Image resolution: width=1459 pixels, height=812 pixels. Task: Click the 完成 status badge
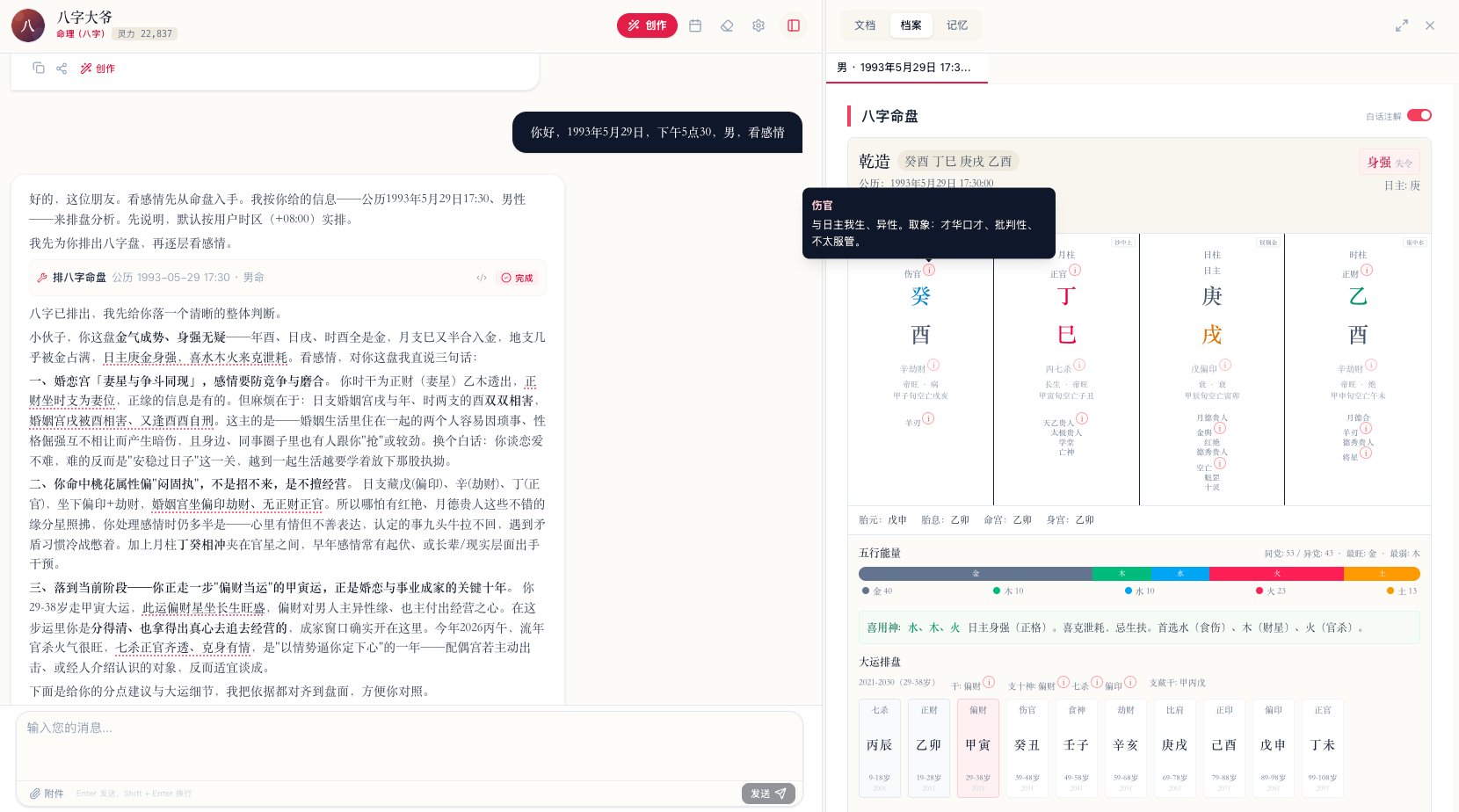[517, 278]
